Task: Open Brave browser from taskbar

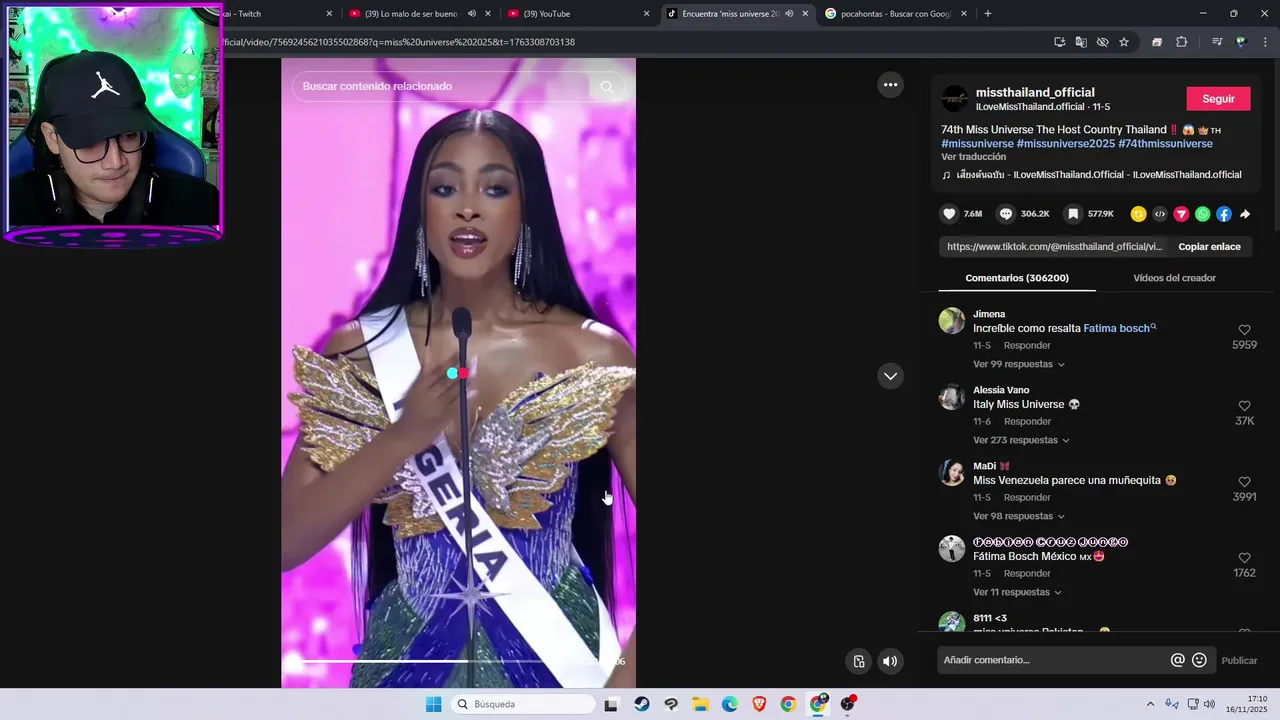Action: pyautogui.click(x=759, y=704)
